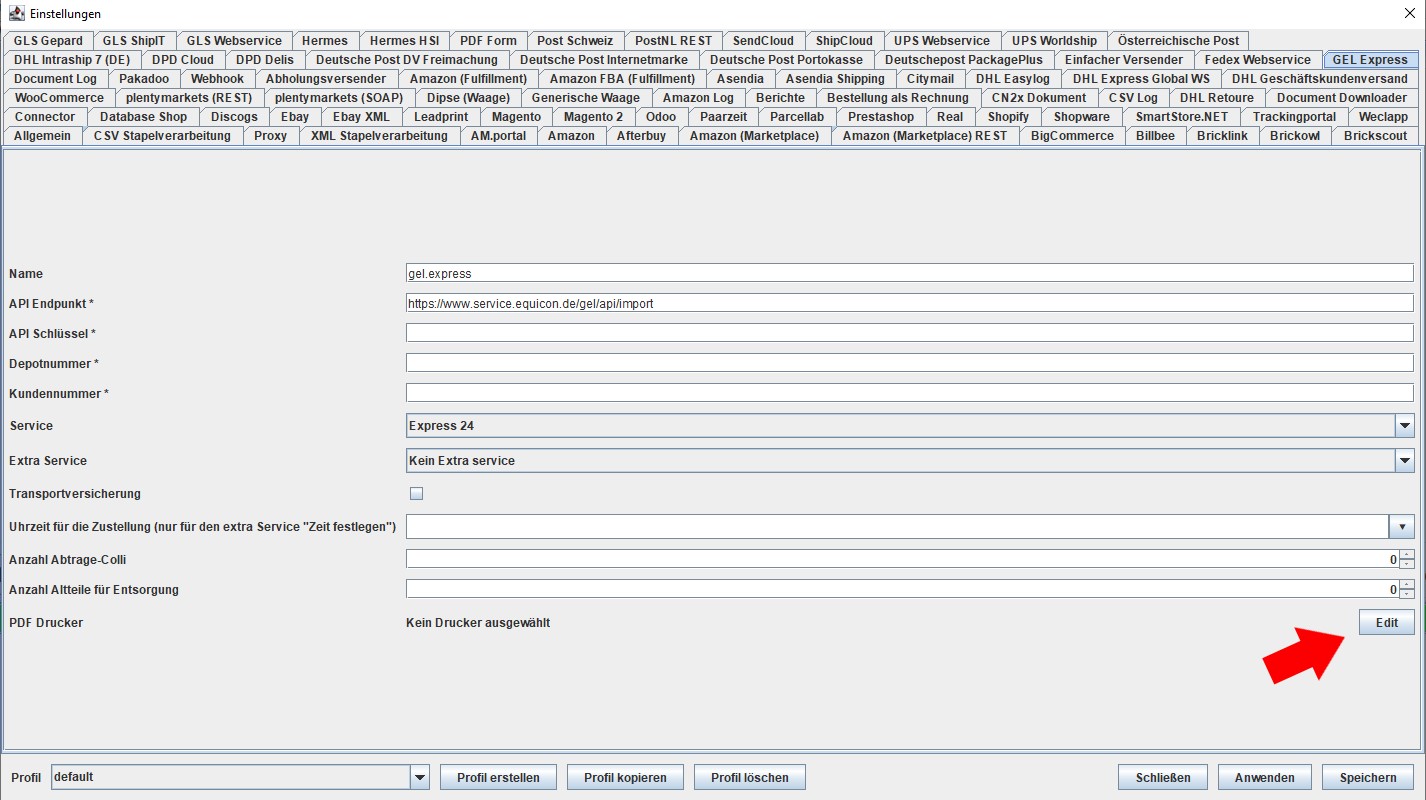Open the Allgemein tab
This screenshot has width=1426, height=800.
(43, 136)
